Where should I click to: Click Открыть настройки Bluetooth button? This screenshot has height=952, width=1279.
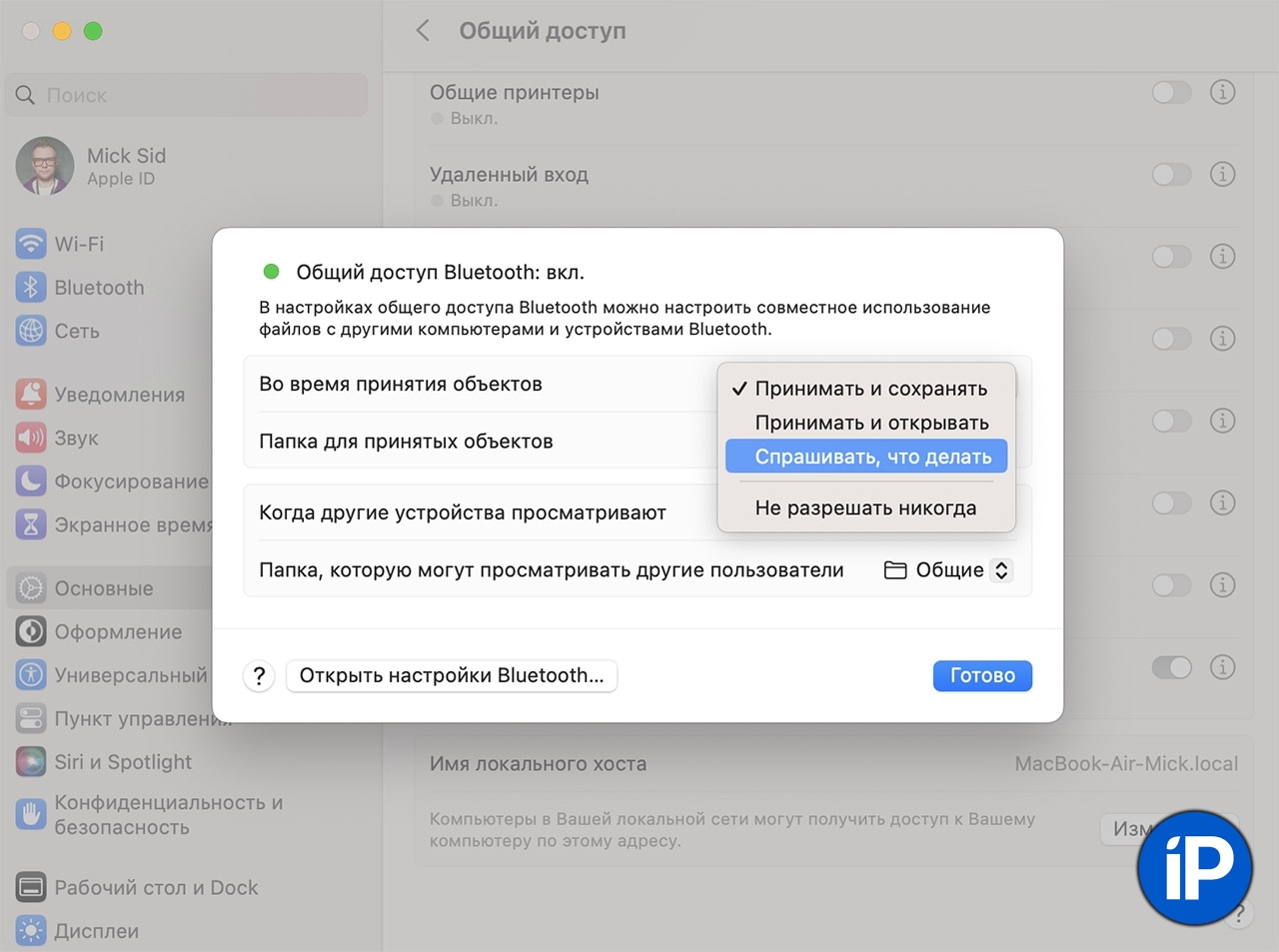(x=452, y=676)
